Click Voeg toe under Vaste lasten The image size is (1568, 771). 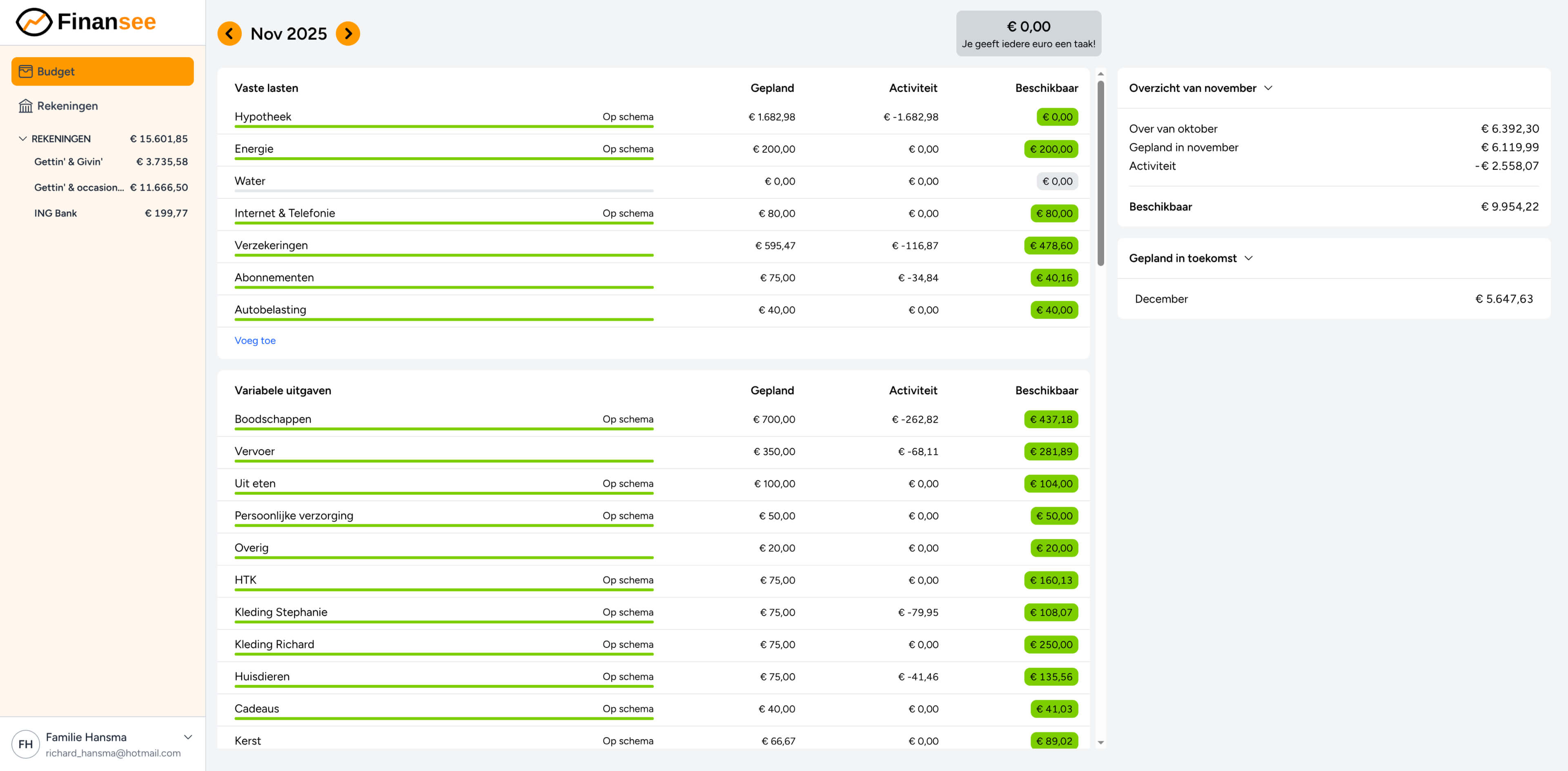(255, 341)
